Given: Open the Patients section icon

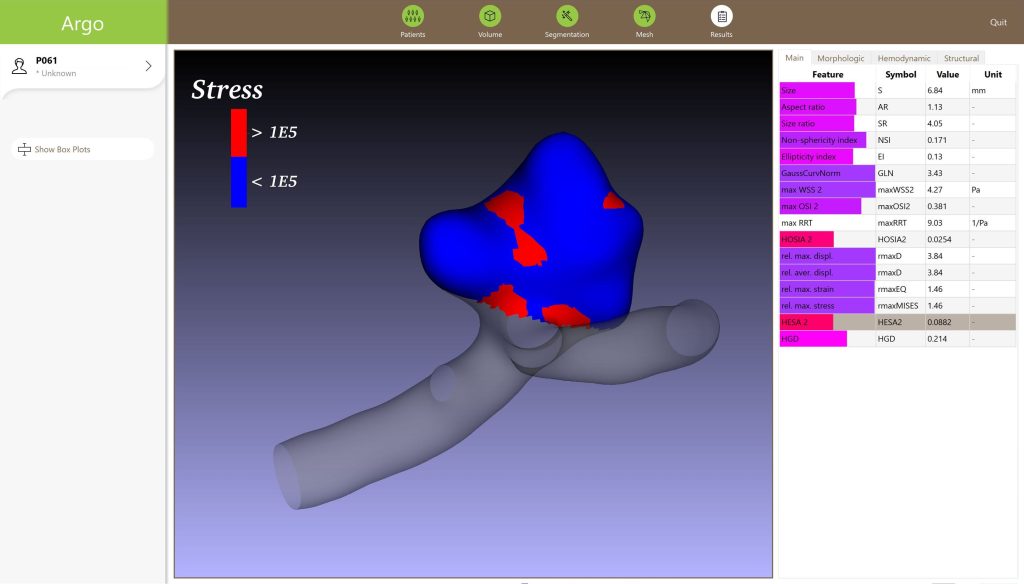Looking at the screenshot, I should (x=412, y=16).
